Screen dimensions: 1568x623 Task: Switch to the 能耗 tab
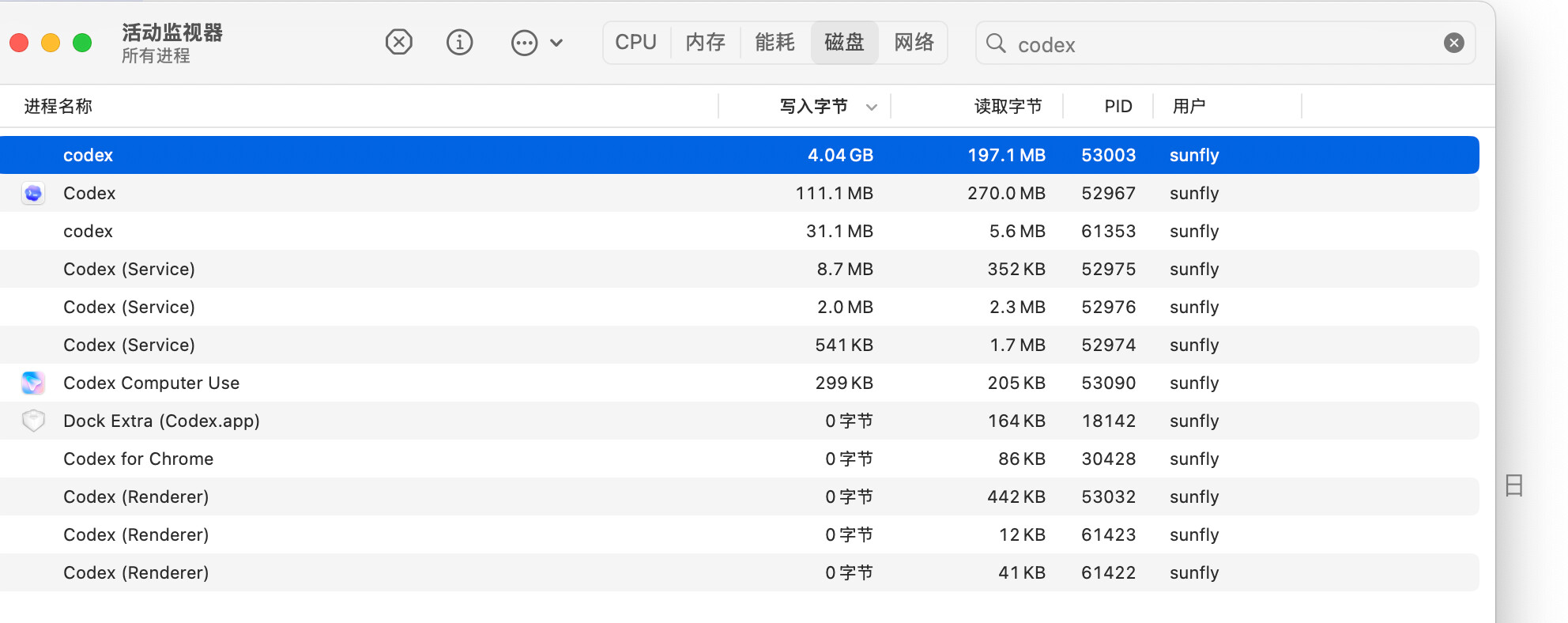775,42
